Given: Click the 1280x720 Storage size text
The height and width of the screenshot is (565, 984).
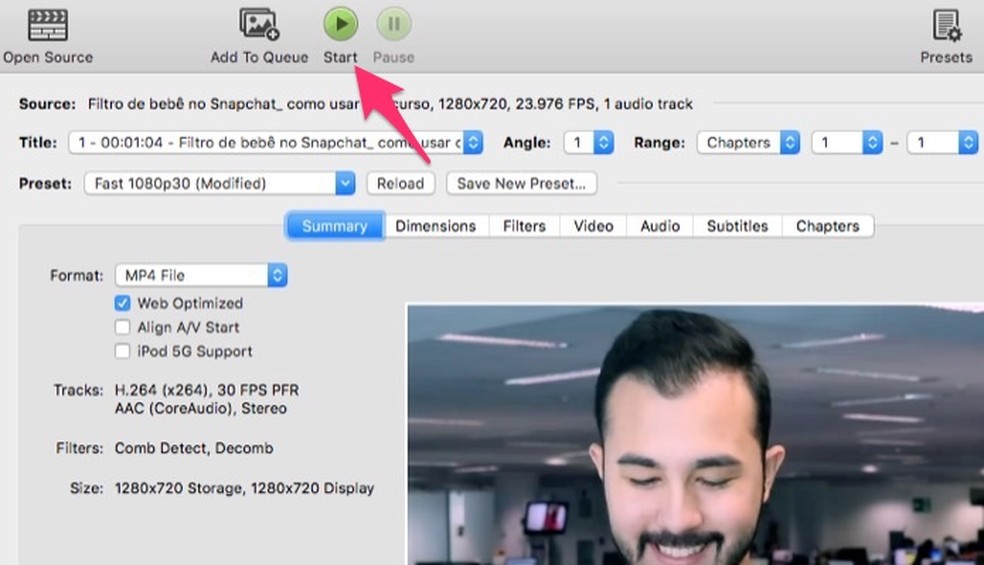Looking at the screenshot, I should point(179,488).
